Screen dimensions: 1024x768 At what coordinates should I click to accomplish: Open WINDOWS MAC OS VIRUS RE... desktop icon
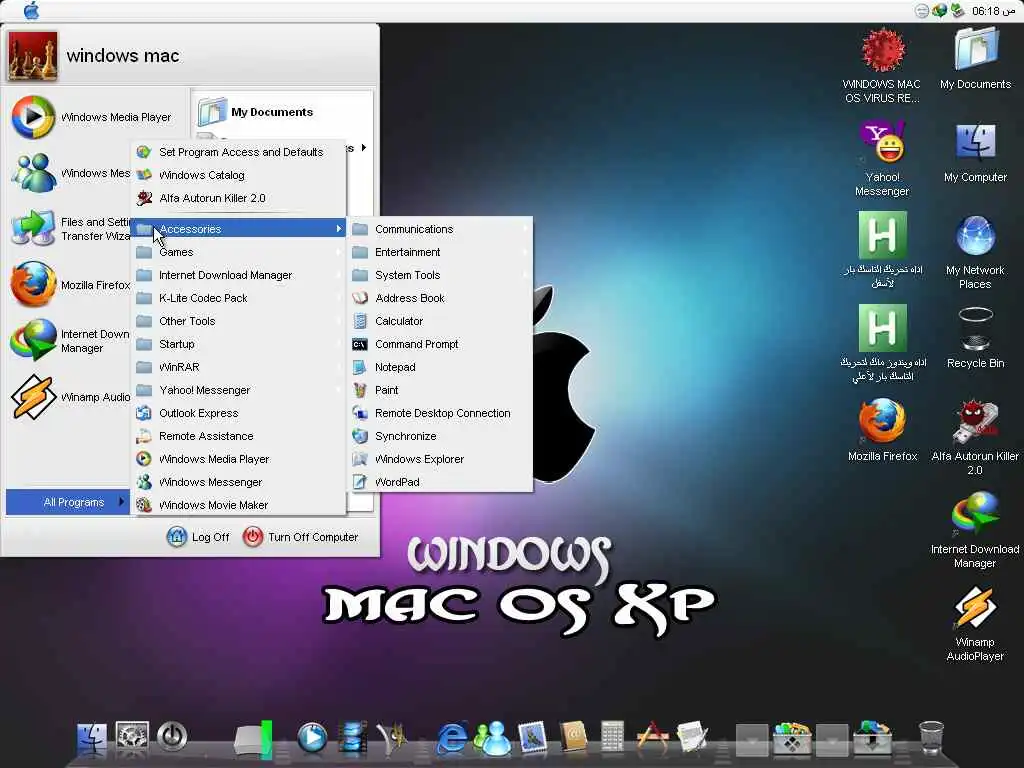(882, 65)
